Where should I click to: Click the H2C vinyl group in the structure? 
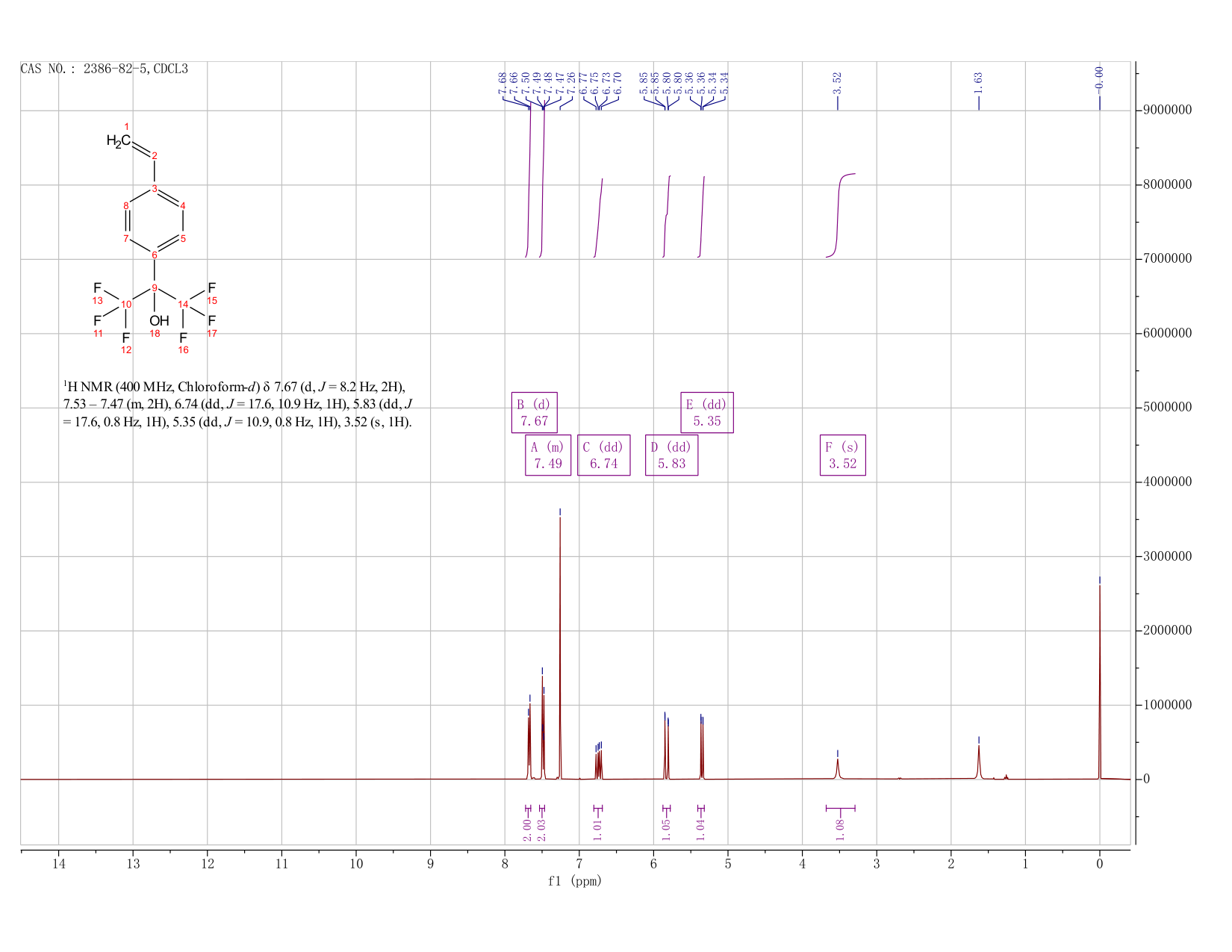(x=119, y=141)
